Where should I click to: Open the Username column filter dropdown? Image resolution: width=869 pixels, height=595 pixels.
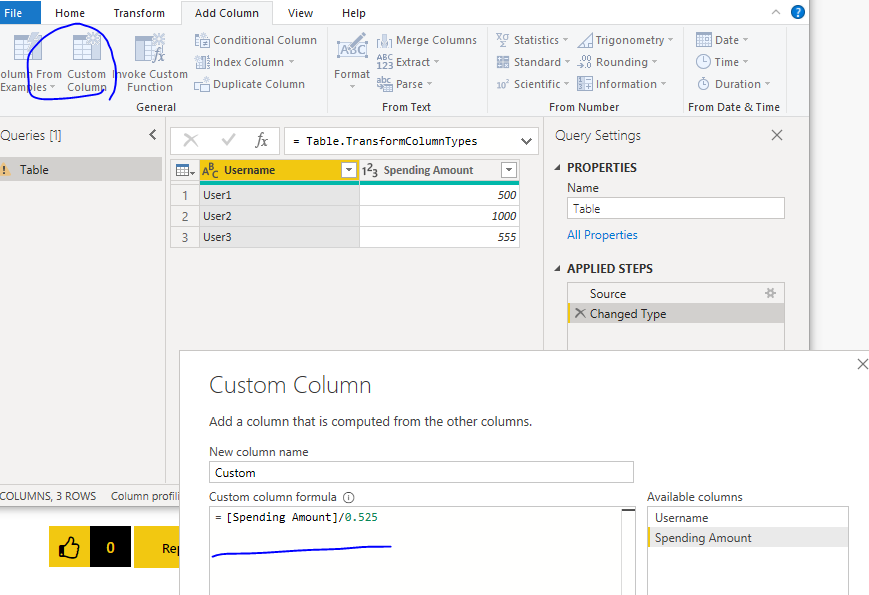pyautogui.click(x=349, y=170)
